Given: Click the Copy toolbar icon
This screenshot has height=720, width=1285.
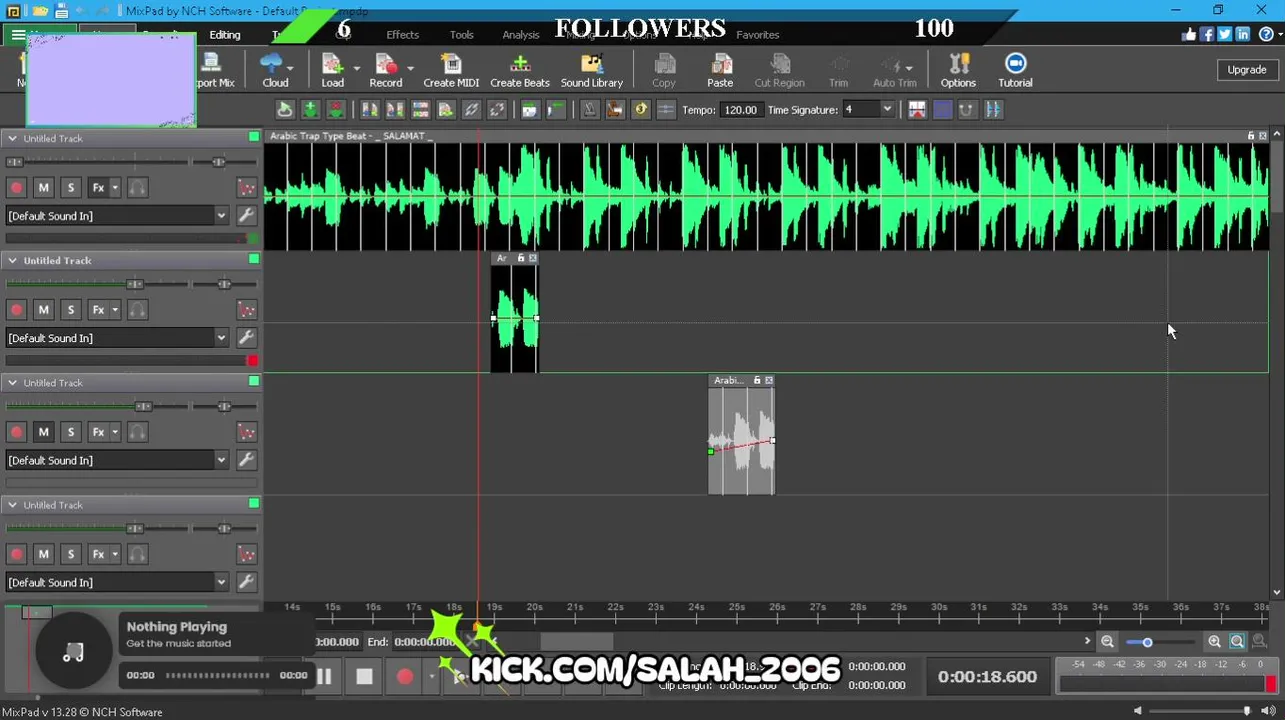Looking at the screenshot, I should click(664, 70).
